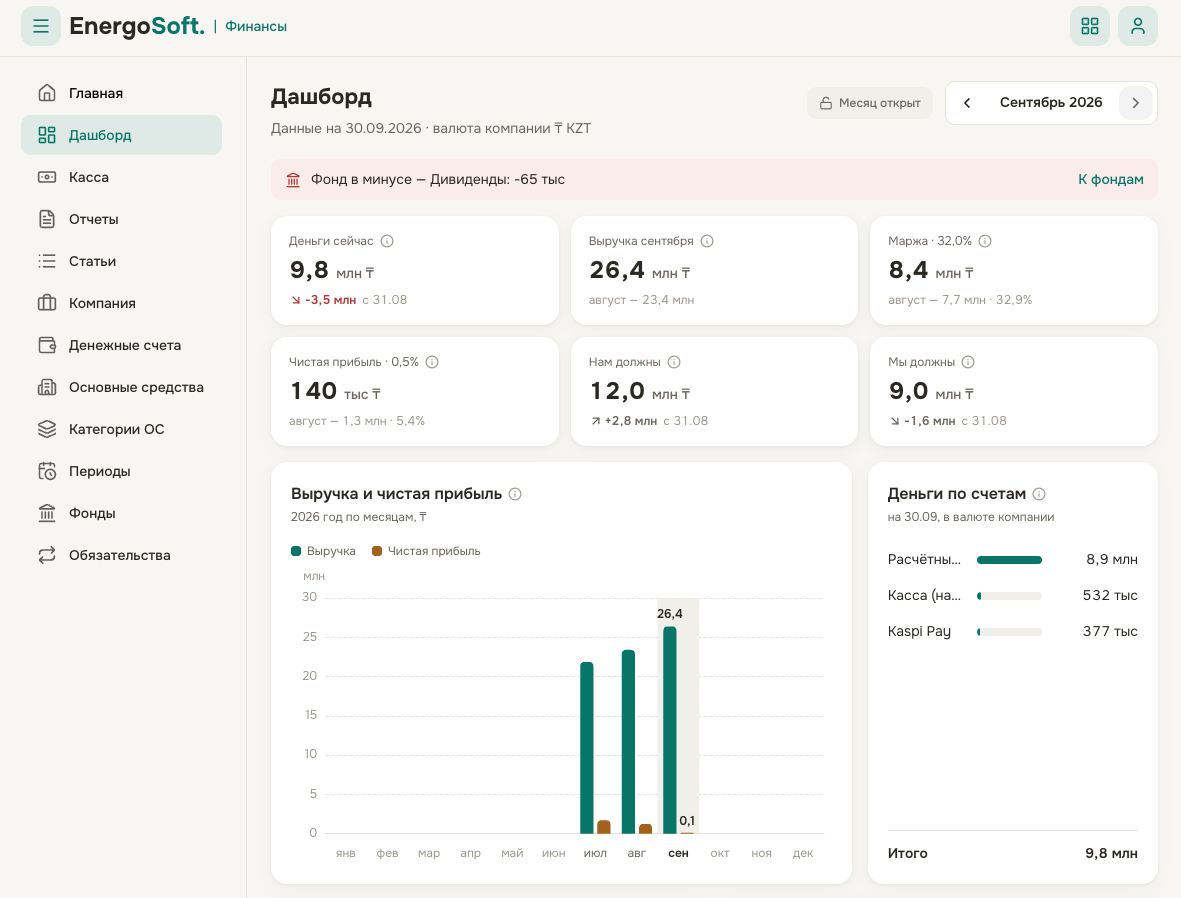Screen dimensions: 1181x898
Task: Click the Финансы header label
Action: (x=256, y=26)
